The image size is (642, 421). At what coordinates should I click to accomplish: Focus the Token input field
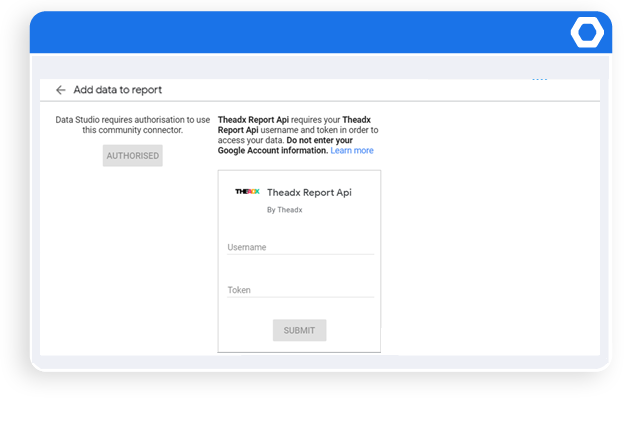(x=301, y=290)
